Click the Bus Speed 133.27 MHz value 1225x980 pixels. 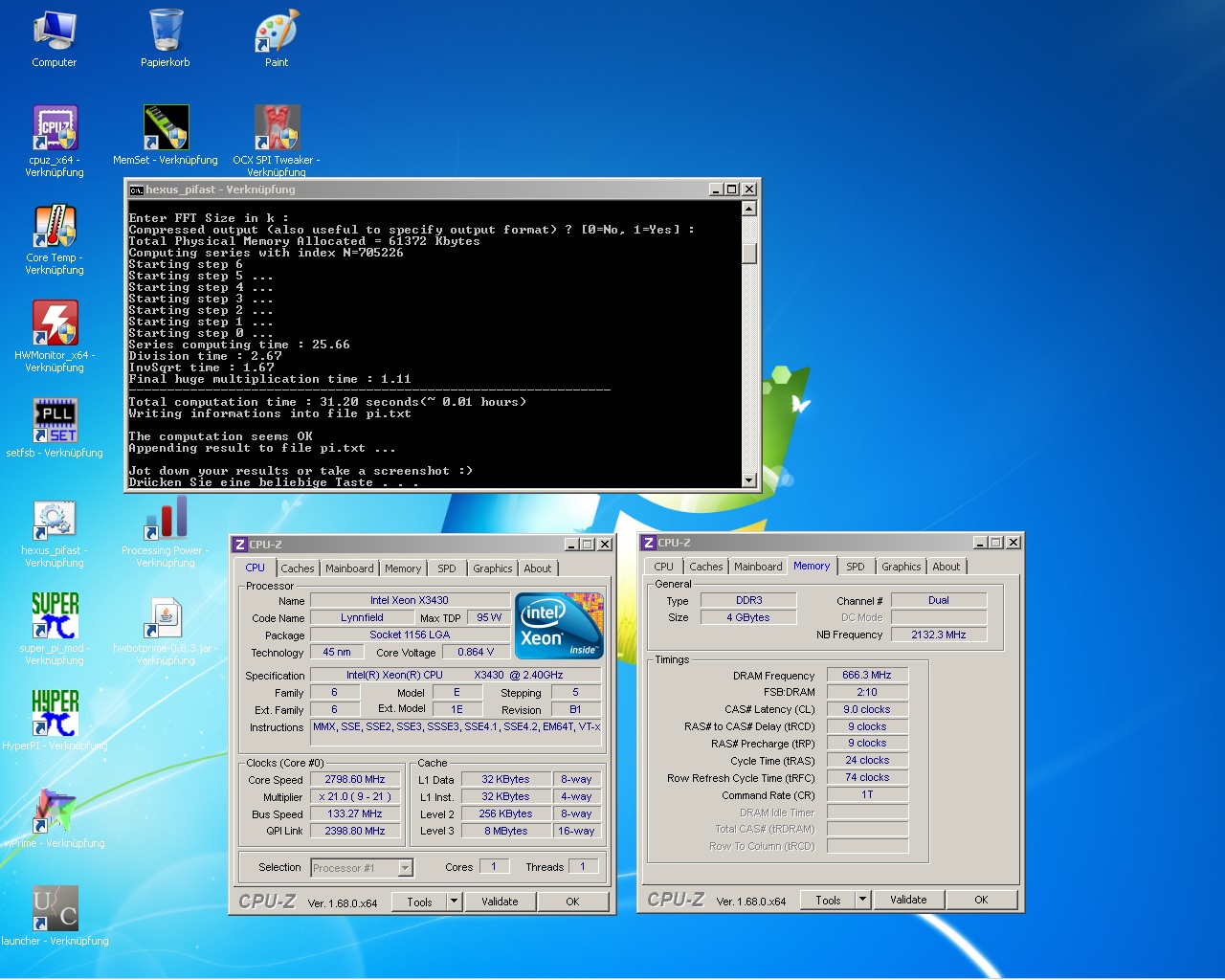coord(355,813)
